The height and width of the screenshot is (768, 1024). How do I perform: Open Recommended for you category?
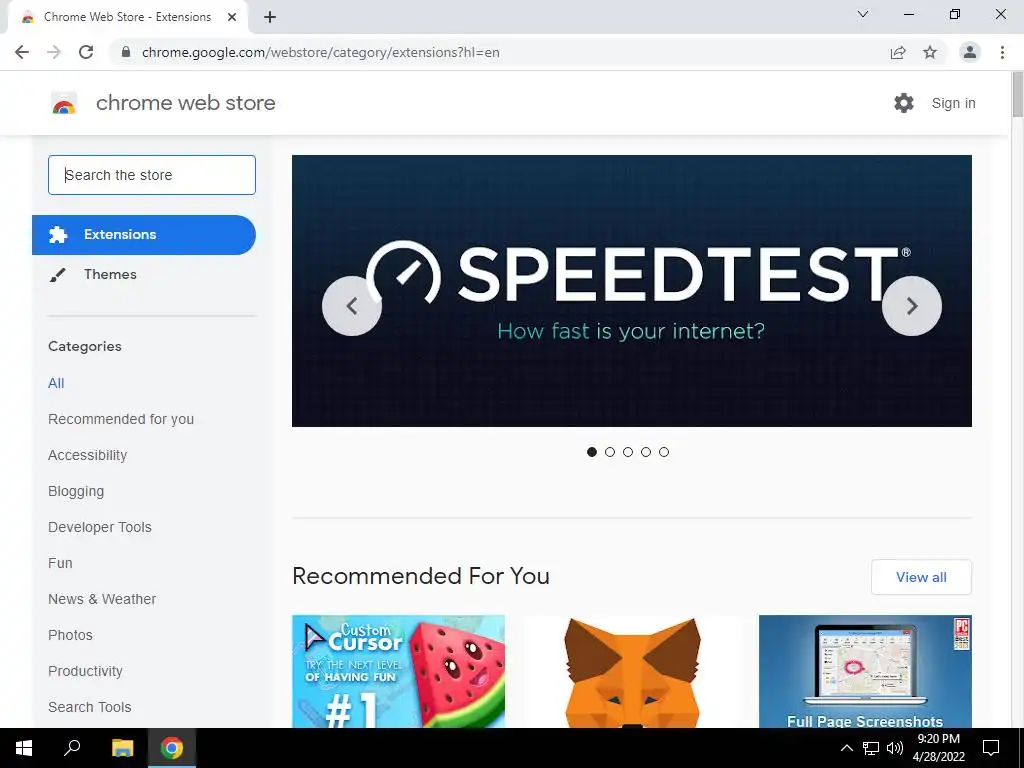click(121, 419)
